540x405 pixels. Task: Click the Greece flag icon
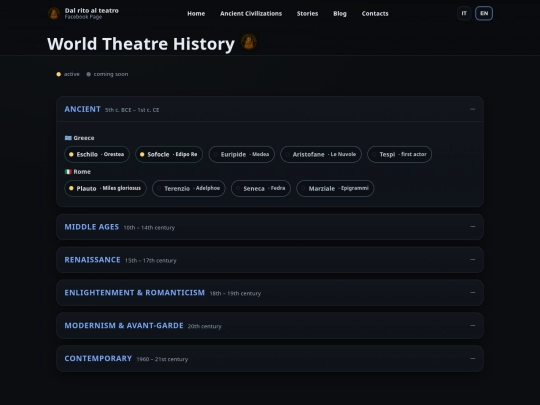tap(68, 138)
